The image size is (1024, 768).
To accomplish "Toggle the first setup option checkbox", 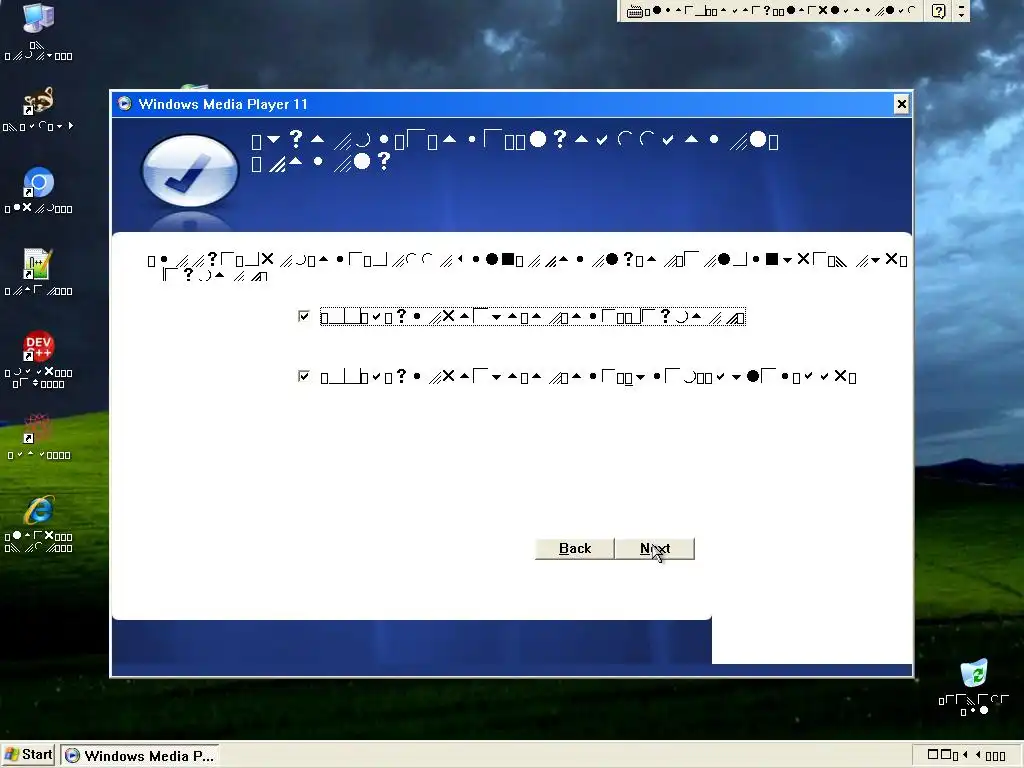I will (x=304, y=316).
